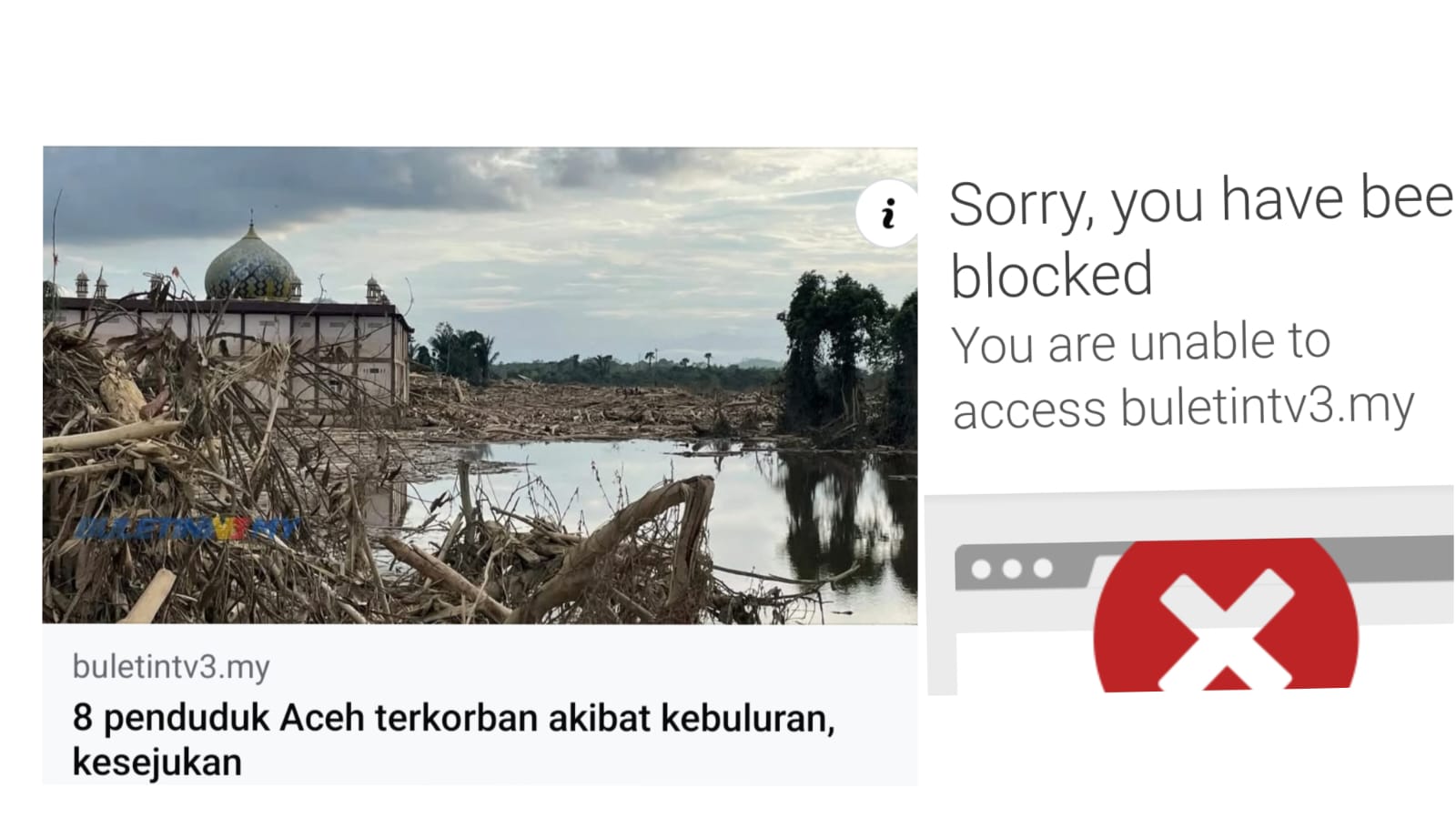Image resolution: width=1456 pixels, height=818 pixels.
Task: Click buletintv3.my in the blocked message
Action: pyautogui.click(x=1267, y=407)
